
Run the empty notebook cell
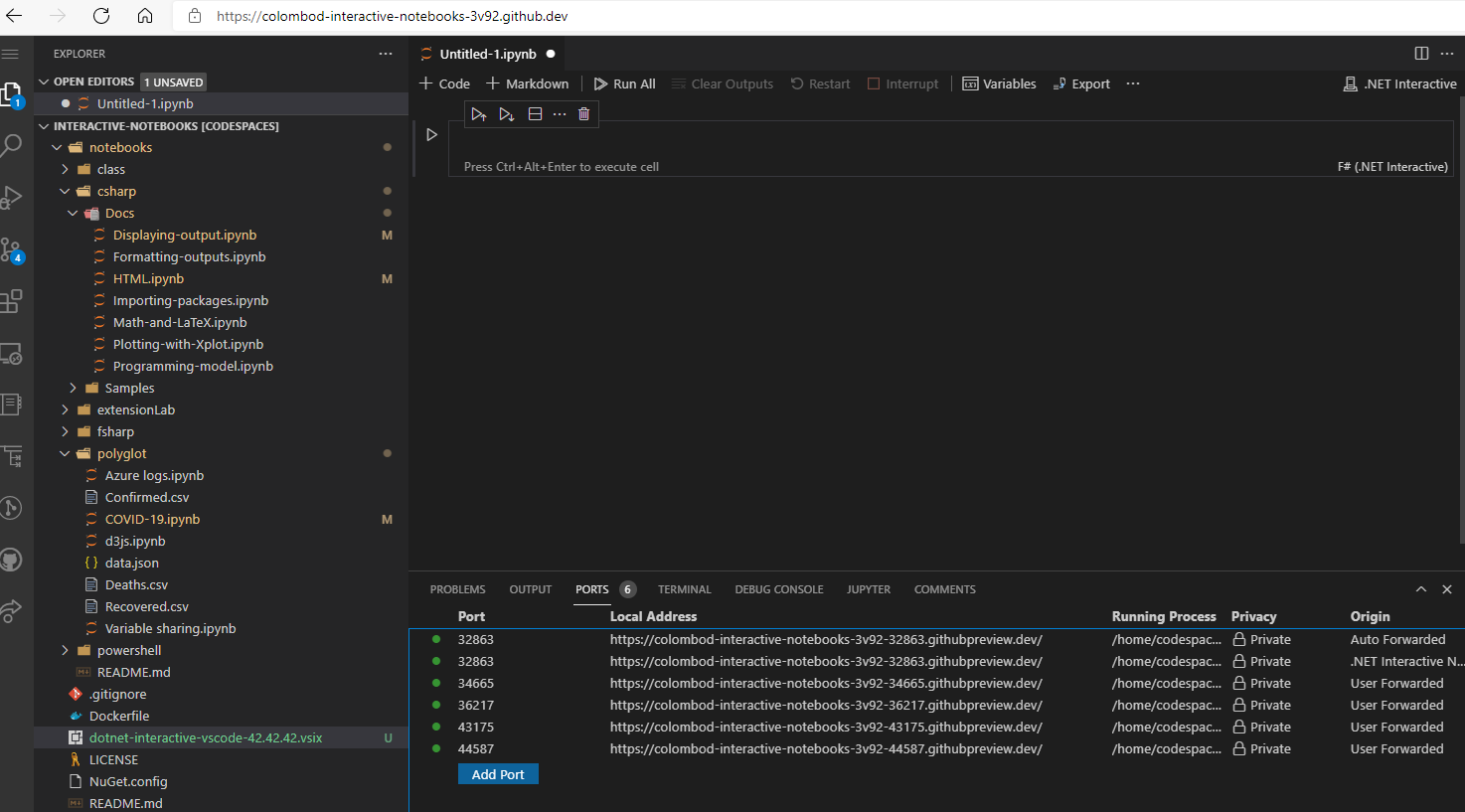click(431, 134)
